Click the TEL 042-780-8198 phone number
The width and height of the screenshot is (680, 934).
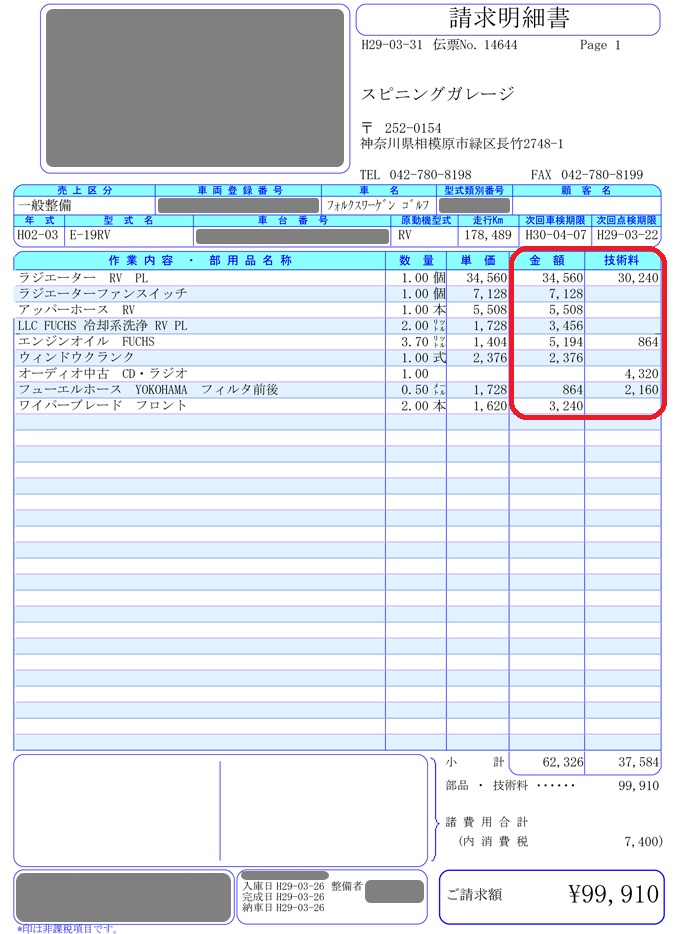(x=416, y=174)
